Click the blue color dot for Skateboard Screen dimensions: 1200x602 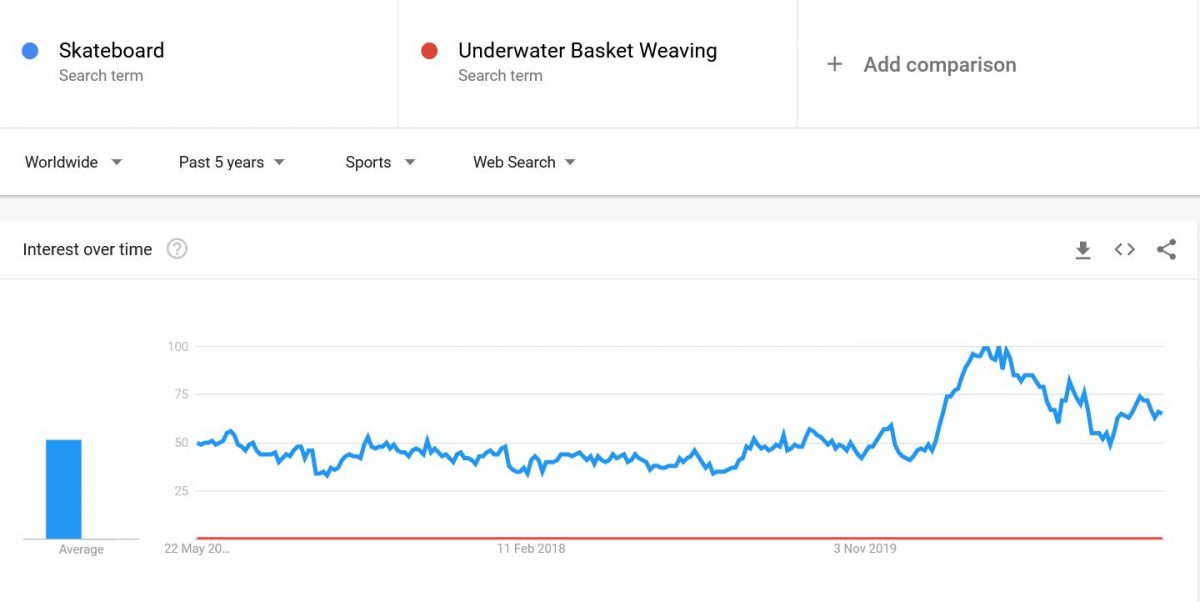(31, 50)
